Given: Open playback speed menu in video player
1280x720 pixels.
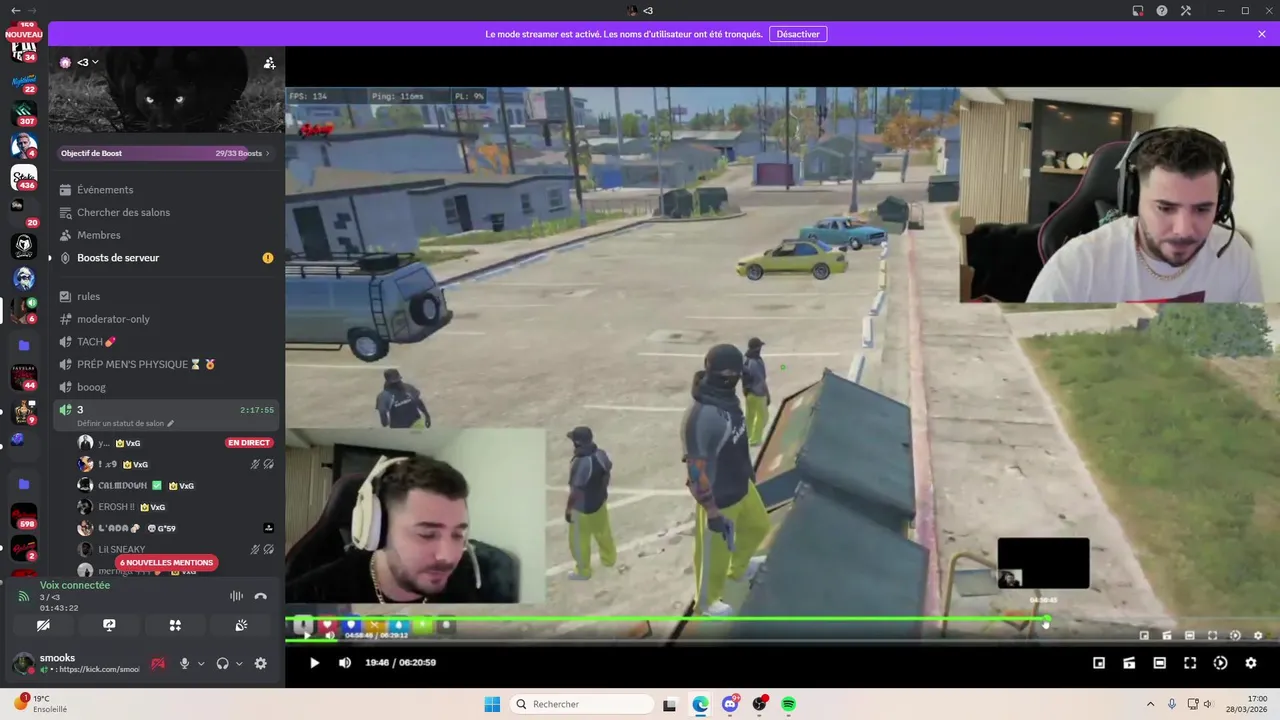Looking at the screenshot, I should (1220, 662).
